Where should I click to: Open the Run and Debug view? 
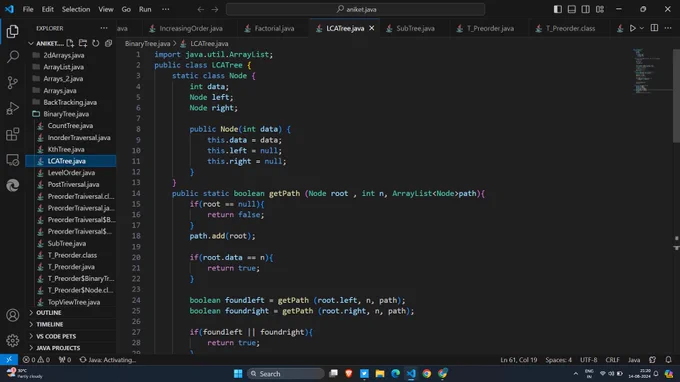13,108
